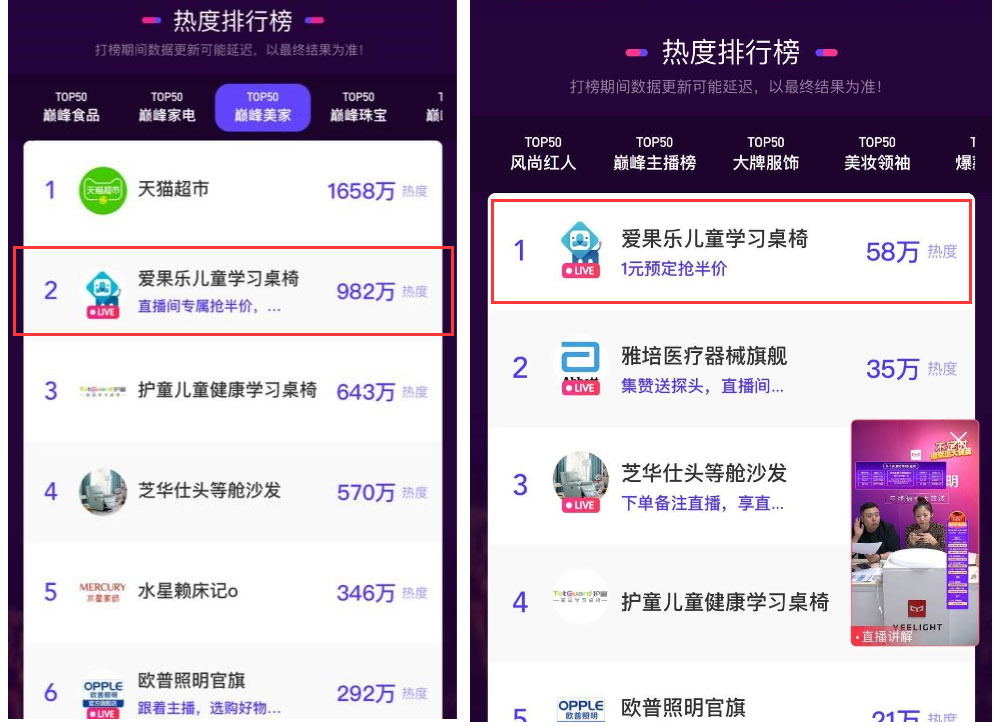Open the TotGuard logo in the right list
Viewport: 995px width, 726px height.
click(580, 597)
